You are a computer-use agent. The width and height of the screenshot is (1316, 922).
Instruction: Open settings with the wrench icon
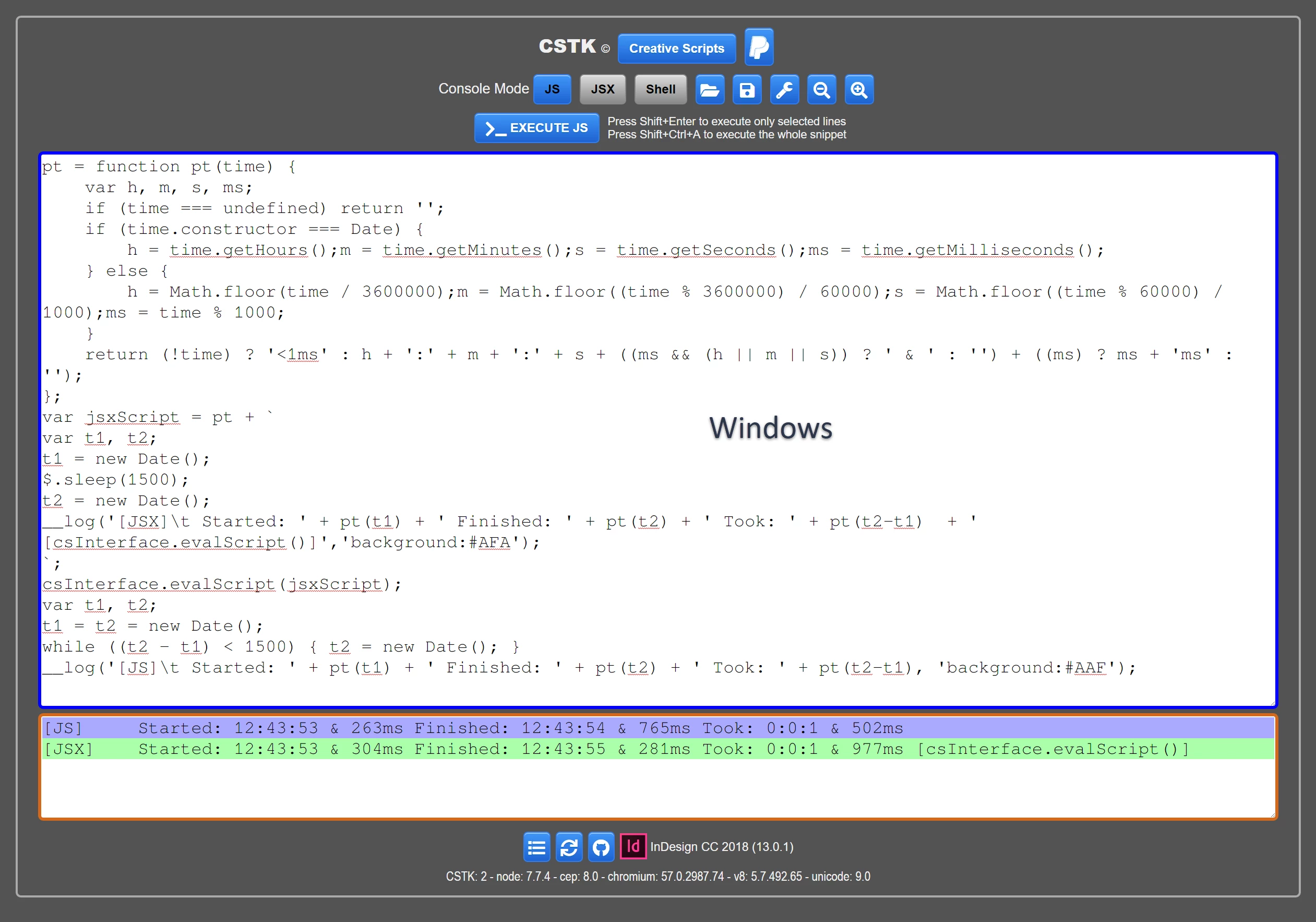coord(784,90)
